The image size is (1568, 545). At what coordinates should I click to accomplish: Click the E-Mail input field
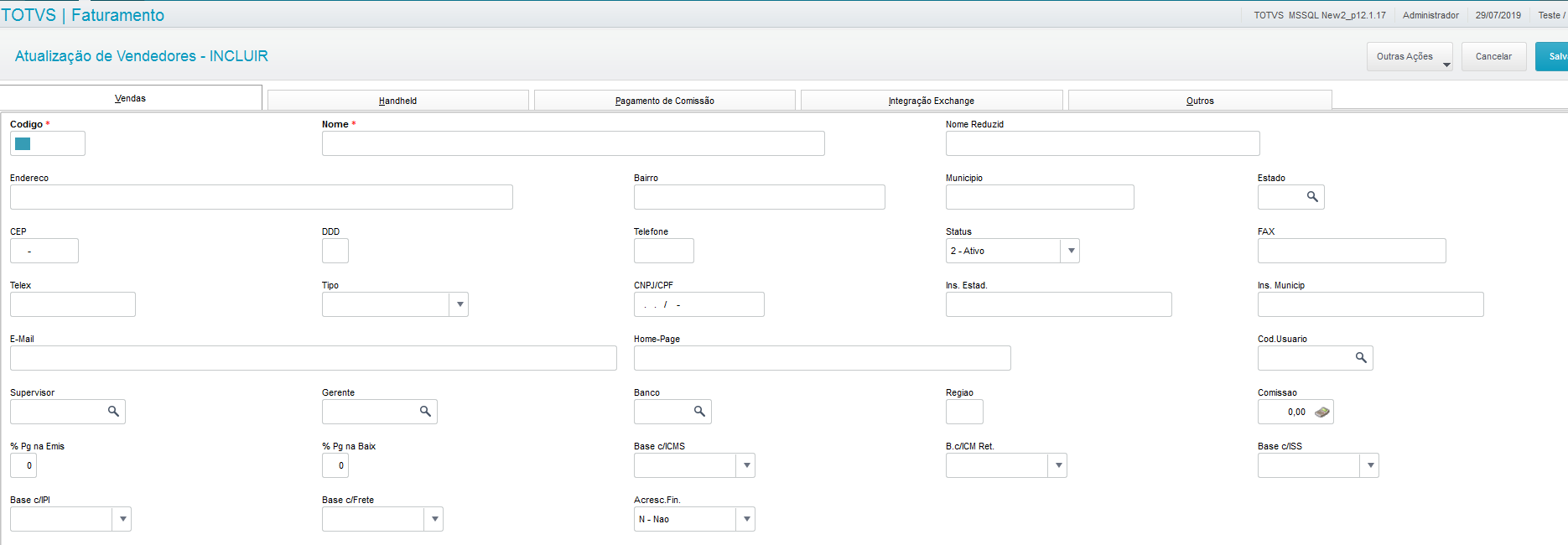pyautogui.click(x=314, y=358)
